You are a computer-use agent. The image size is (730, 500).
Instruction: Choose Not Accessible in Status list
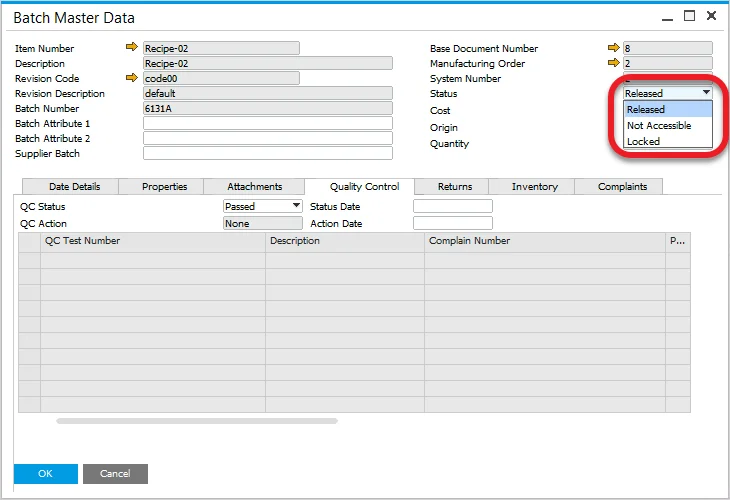pyautogui.click(x=658, y=126)
